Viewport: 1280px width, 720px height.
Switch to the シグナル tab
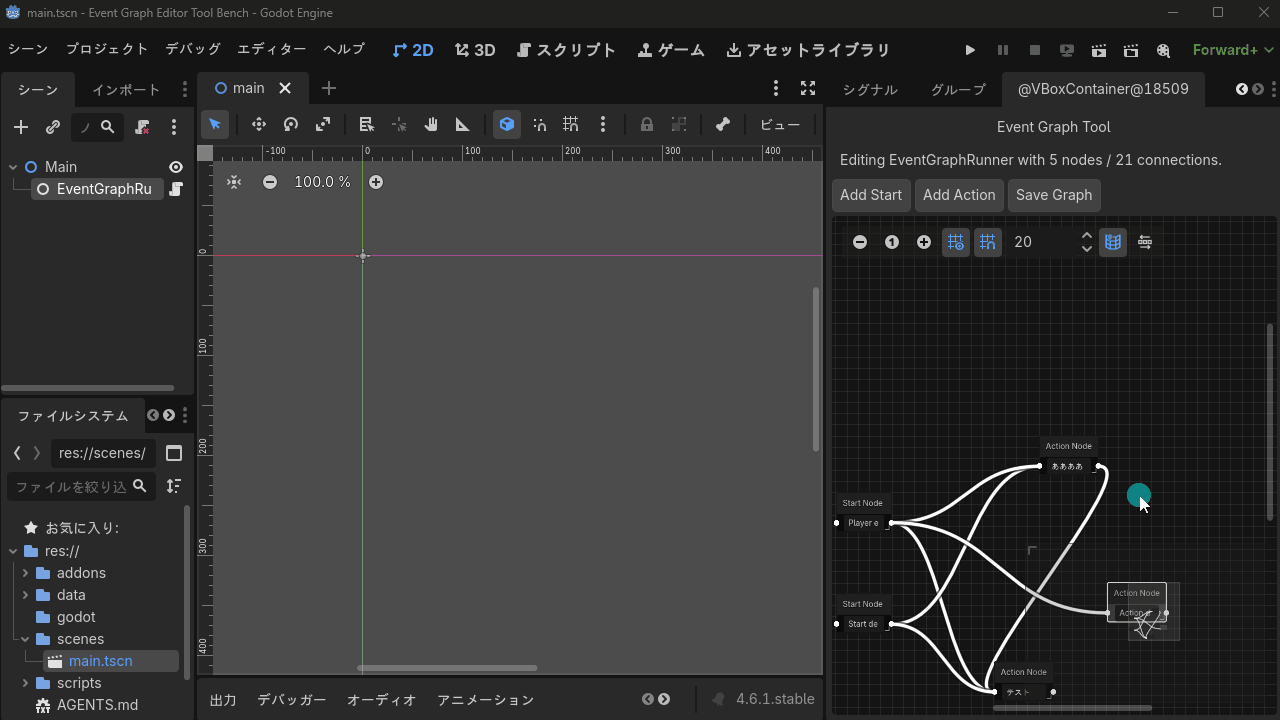(869, 89)
